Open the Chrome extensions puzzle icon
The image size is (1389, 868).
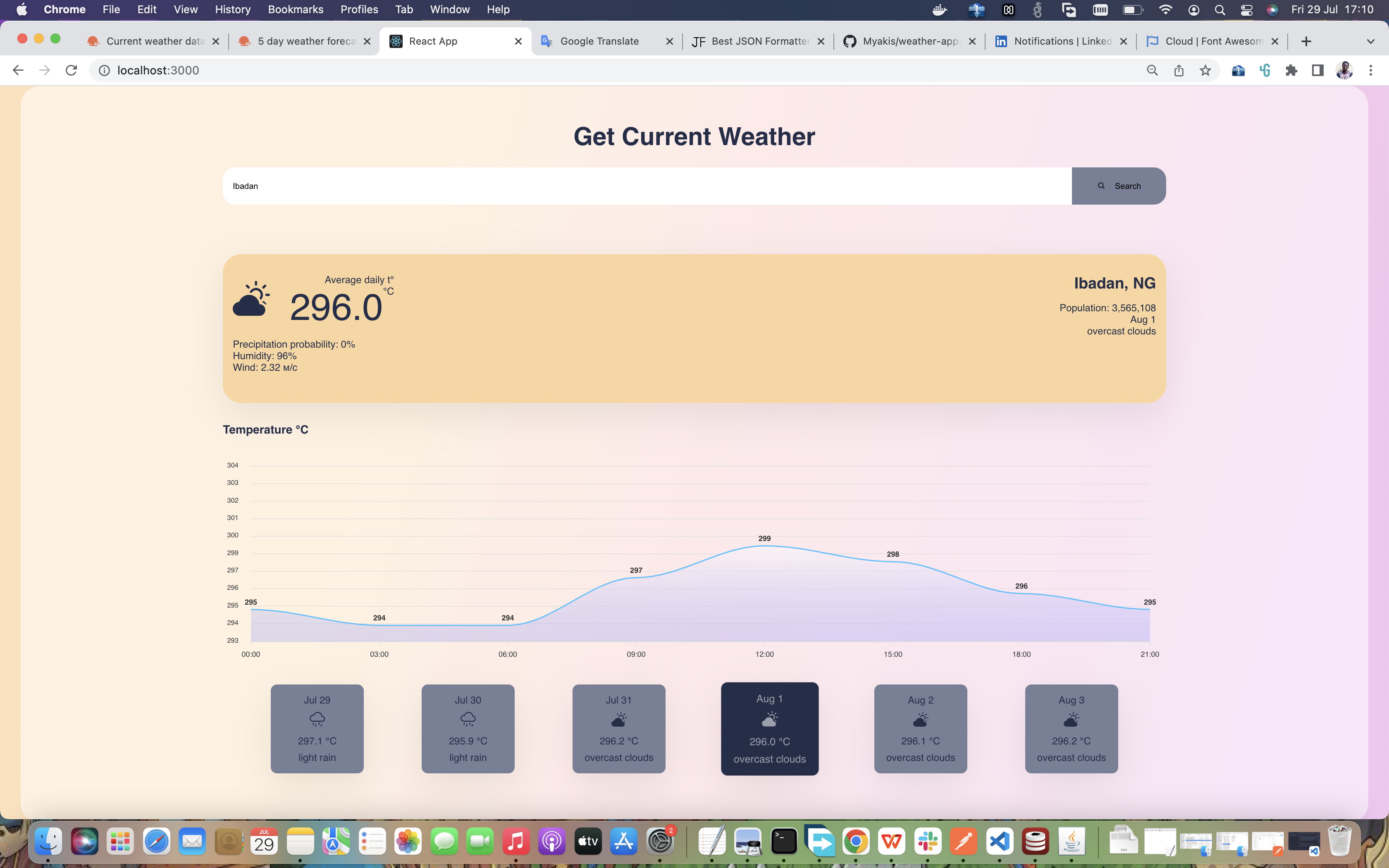(1291, 70)
